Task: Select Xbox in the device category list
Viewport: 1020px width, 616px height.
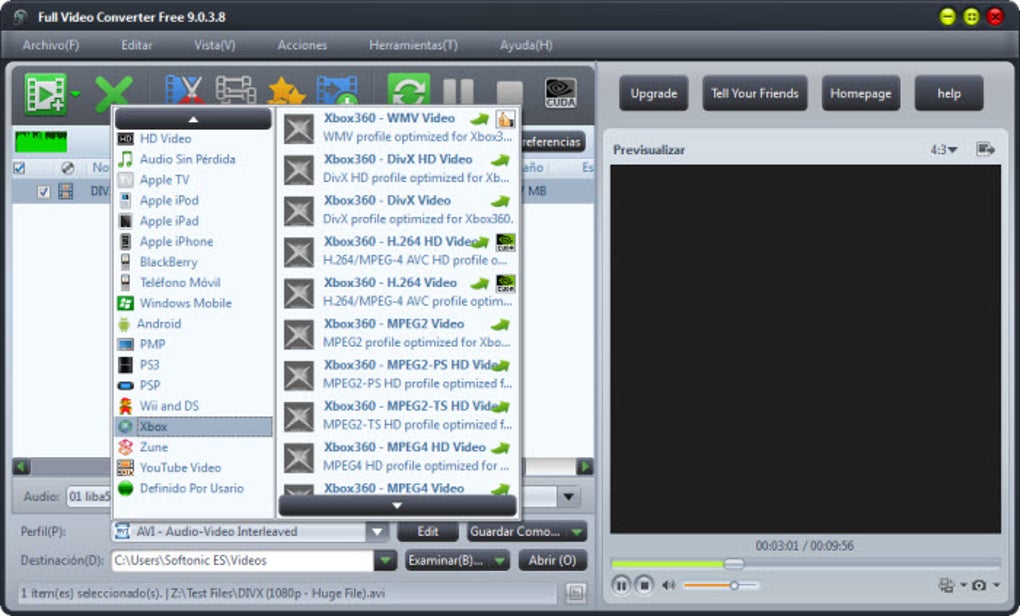Action: [154, 426]
